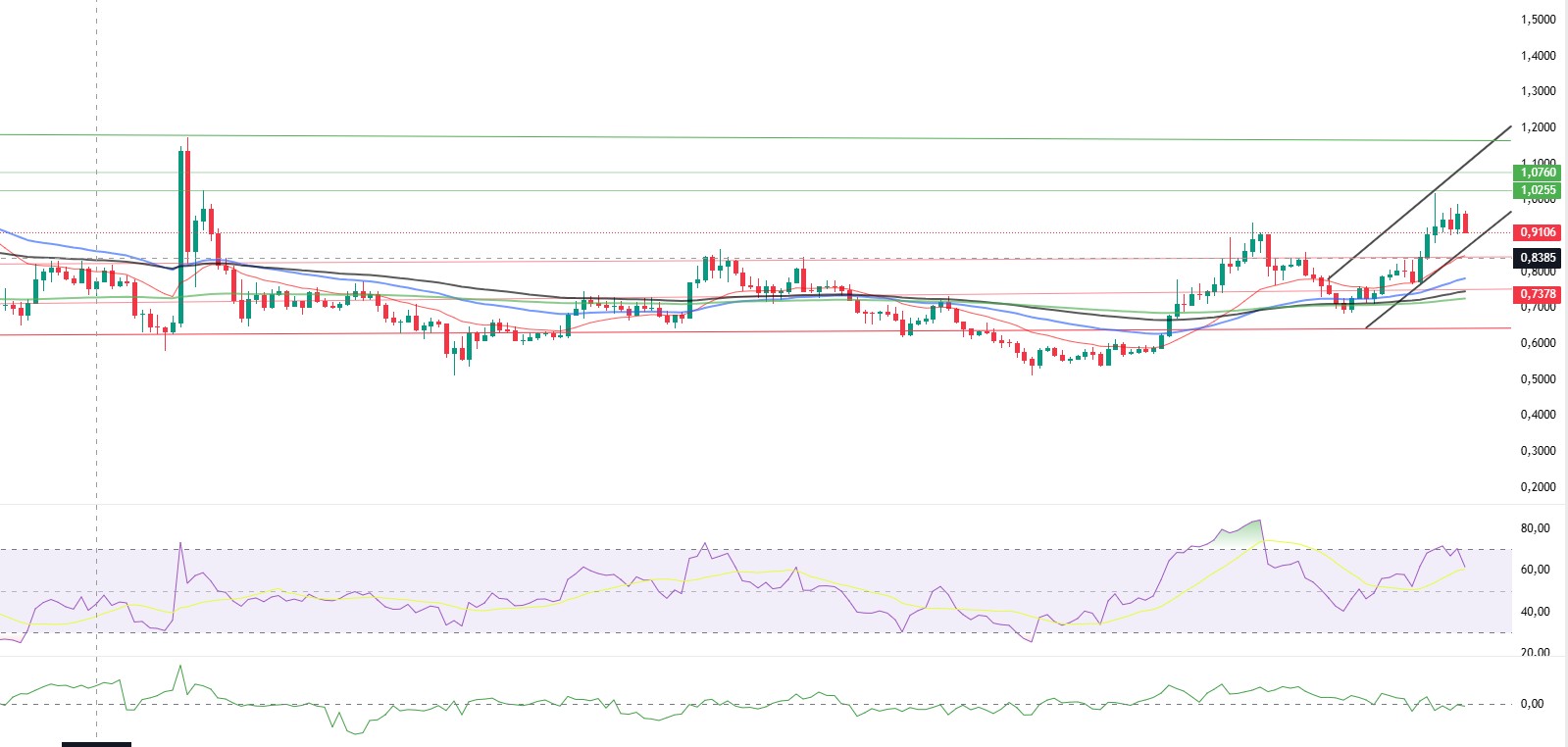Select the lower black ascending channel trendline

(x=1438, y=270)
